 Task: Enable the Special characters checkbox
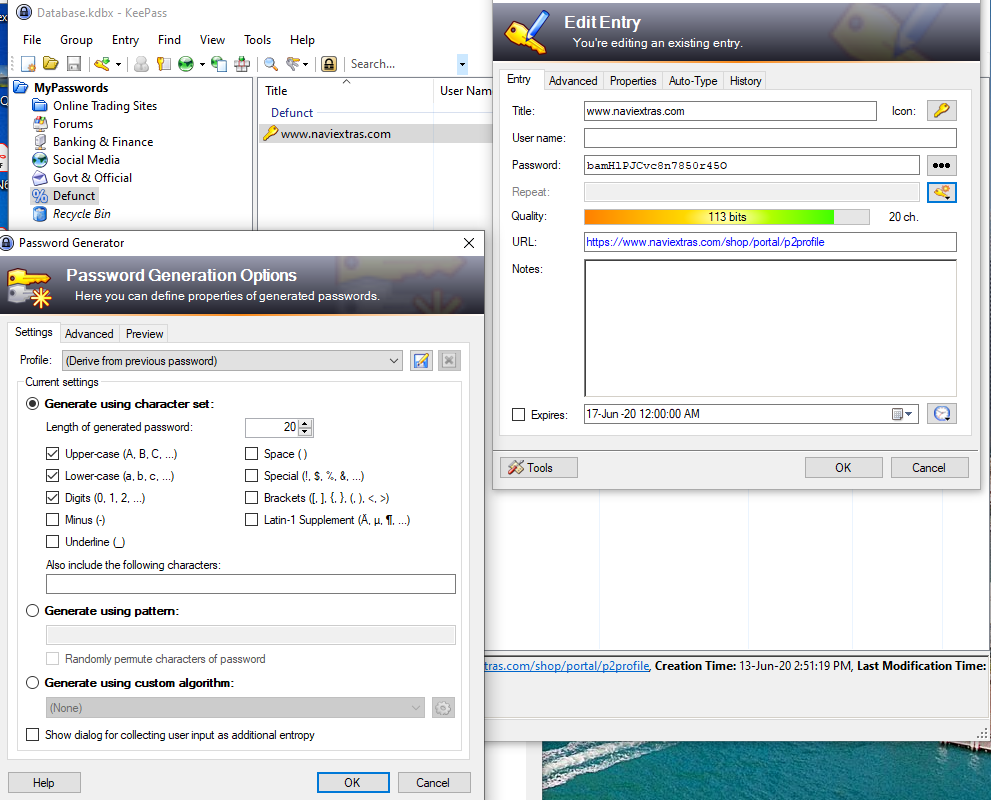[x=252, y=476]
